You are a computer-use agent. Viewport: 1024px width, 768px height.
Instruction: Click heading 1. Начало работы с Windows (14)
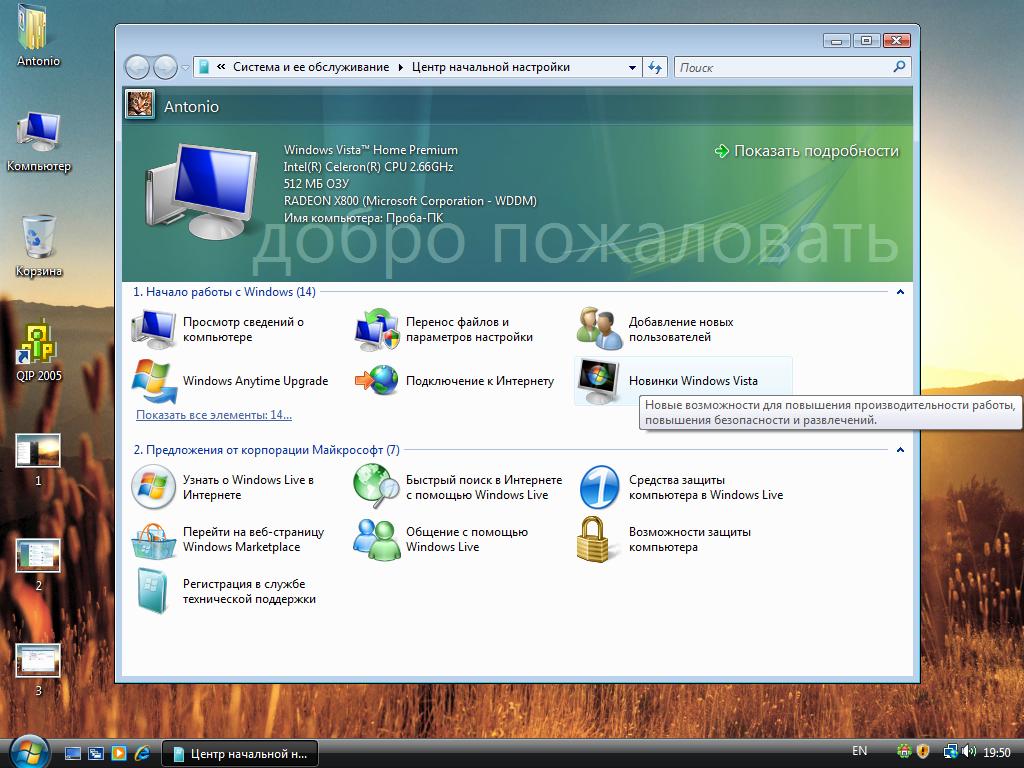[x=224, y=292]
